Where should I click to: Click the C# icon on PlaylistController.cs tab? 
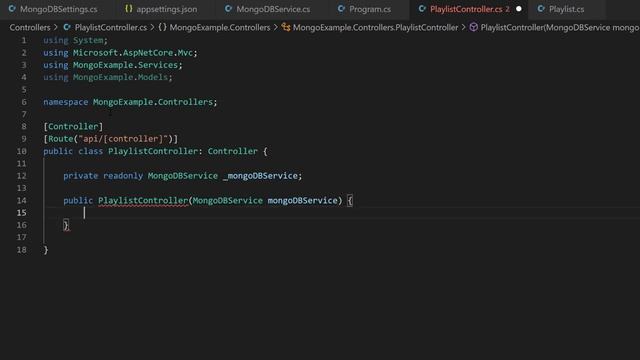[422, 9]
